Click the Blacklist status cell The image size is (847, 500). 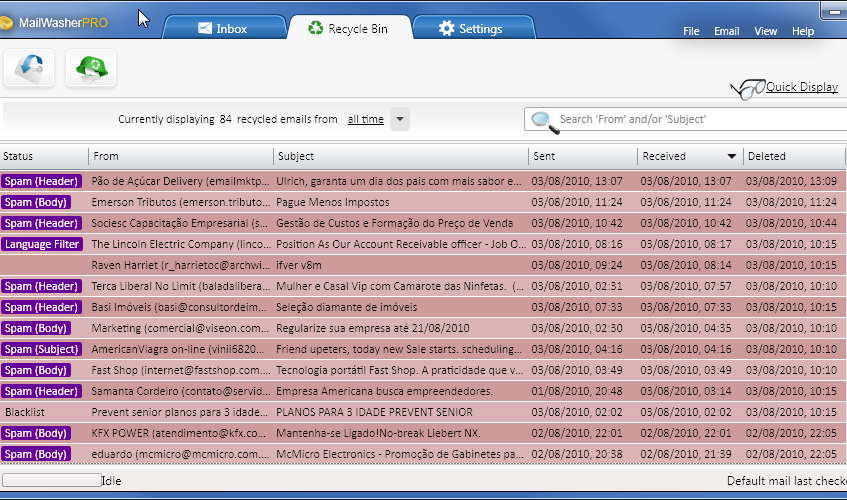pyautogui.click(x=25, y=413)
